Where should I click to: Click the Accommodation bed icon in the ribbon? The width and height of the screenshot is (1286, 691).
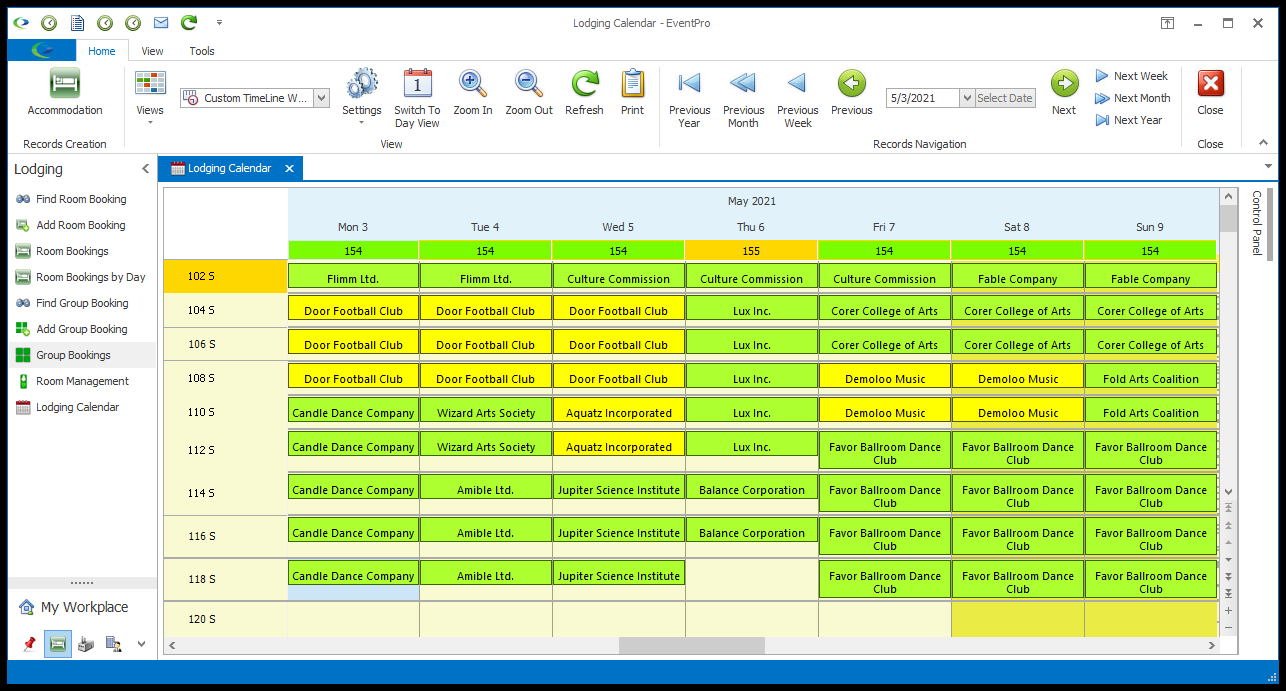(x=65, y=84)
